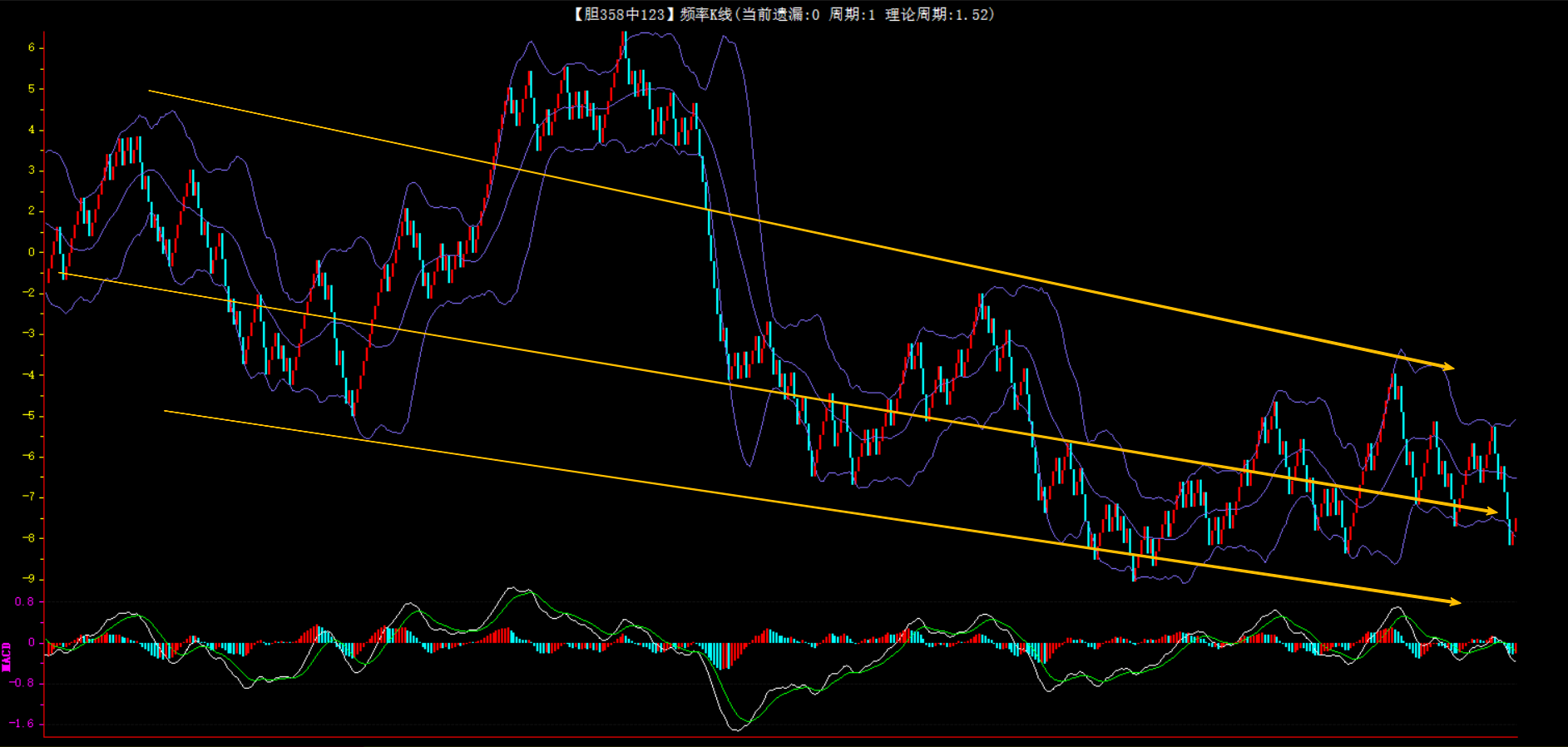The image size is (1568, 747).
Task: Click the 【胆358中123】 text in title
Action: click(621, 14)
